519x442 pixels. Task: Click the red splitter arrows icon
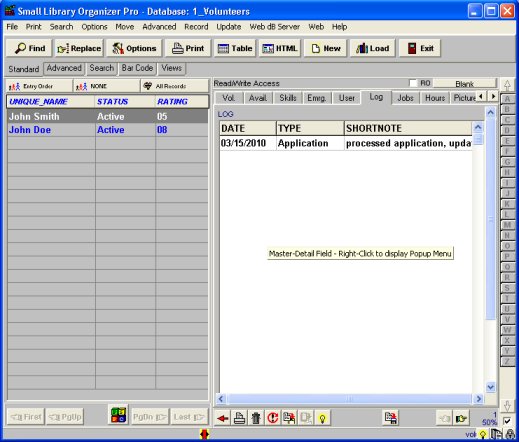tap(204, 434)
